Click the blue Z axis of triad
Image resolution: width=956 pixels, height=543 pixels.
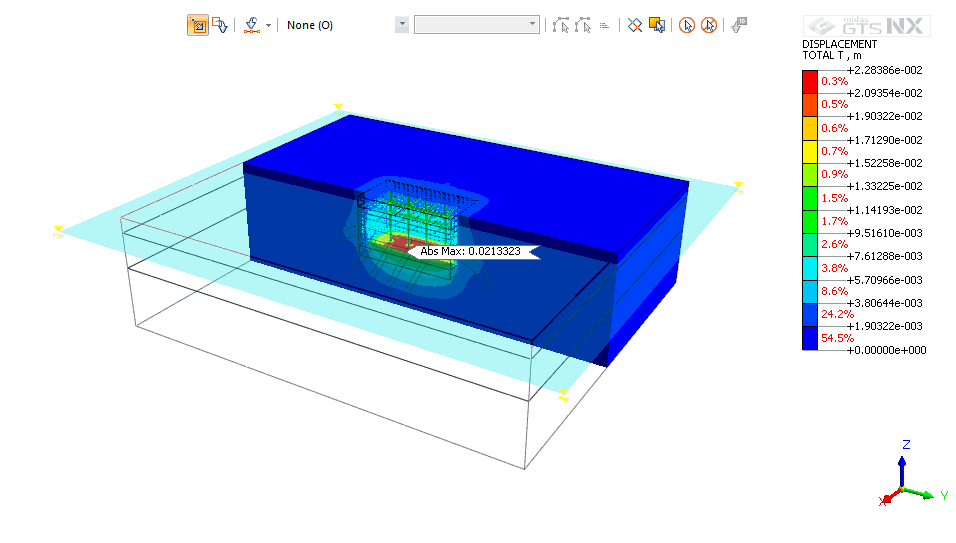coord(902,470)
